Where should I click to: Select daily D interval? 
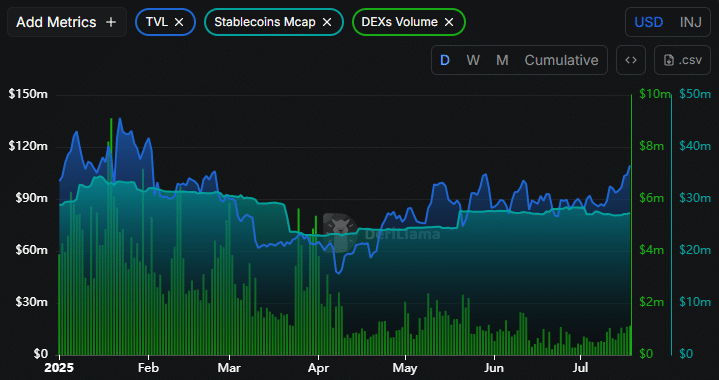pos(444,60)
